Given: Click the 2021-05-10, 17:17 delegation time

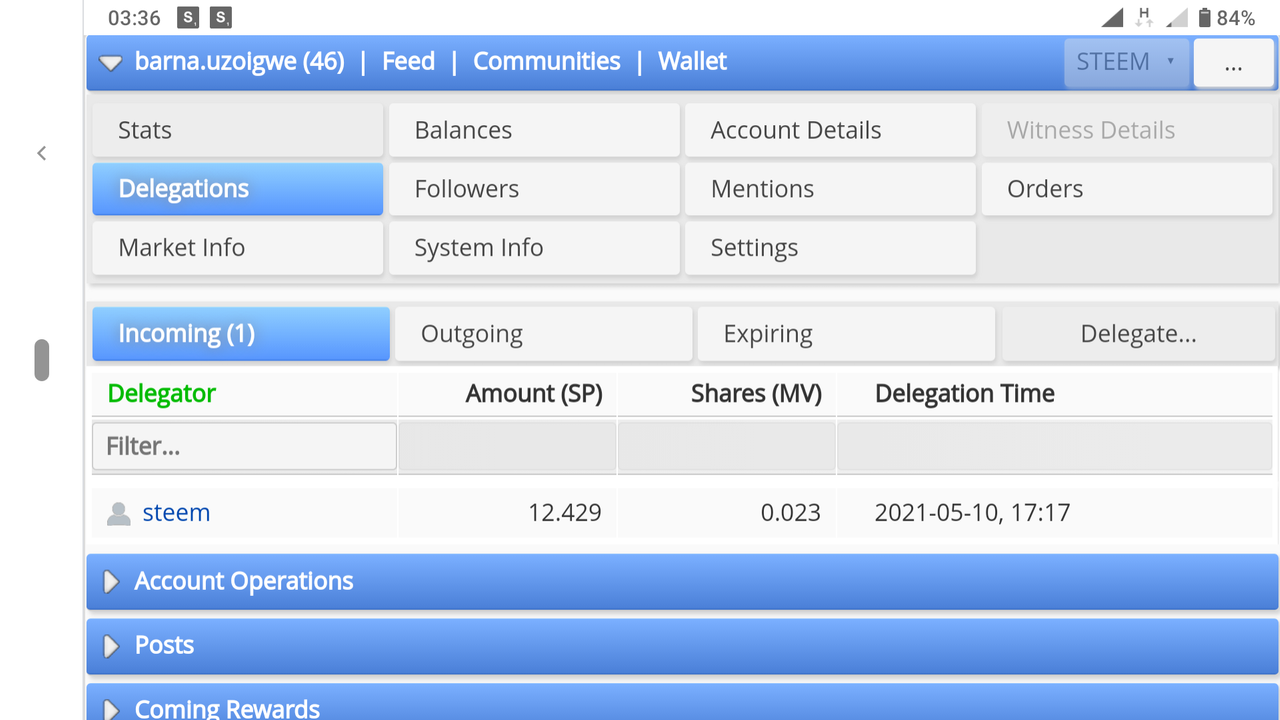Looking at the screenshot, I should click(972, 513).
